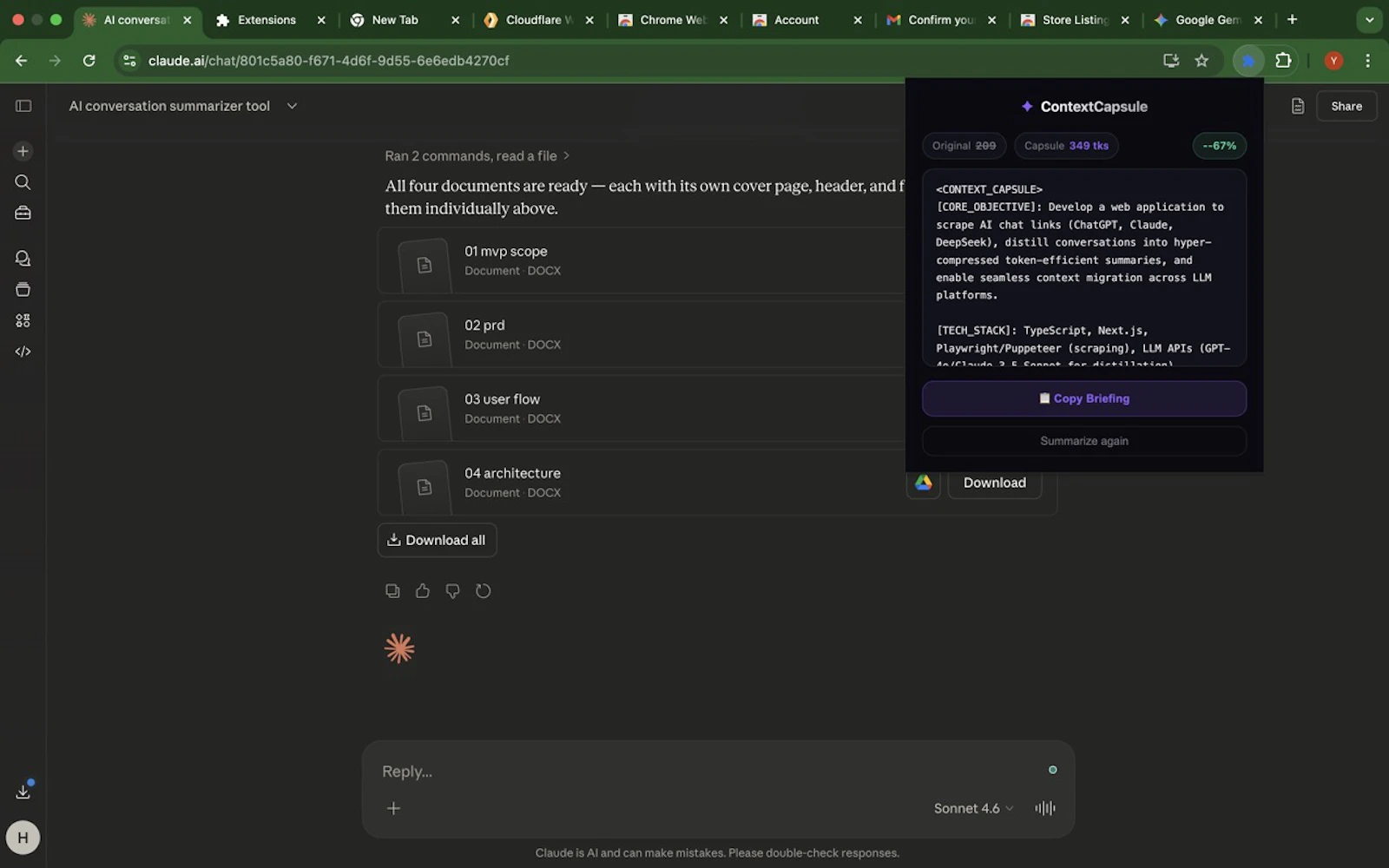Viewport: 1389px width, 868px height.
Task: Click the Copy Briefing button
Action: 1084,398
